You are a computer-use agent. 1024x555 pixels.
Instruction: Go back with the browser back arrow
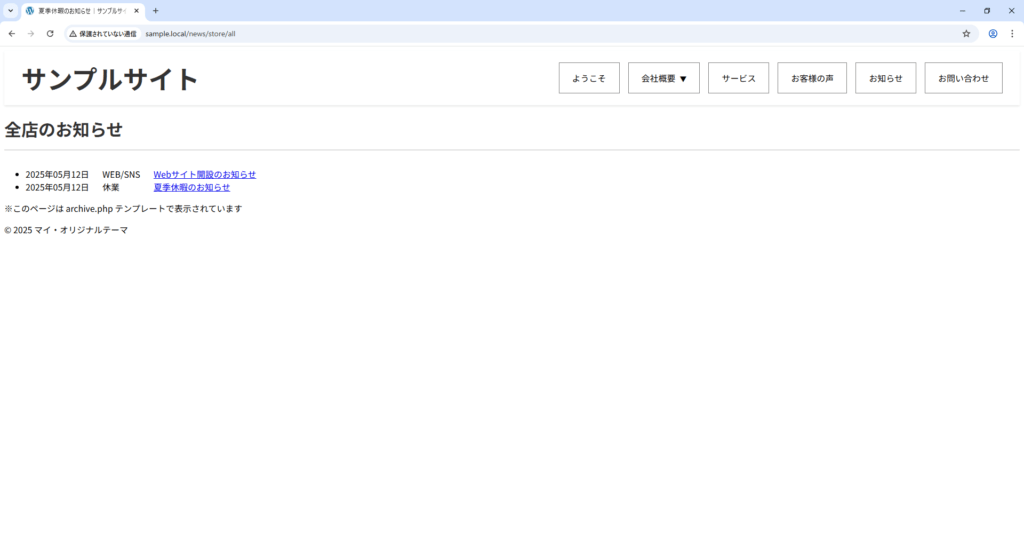tap(12, 33)
